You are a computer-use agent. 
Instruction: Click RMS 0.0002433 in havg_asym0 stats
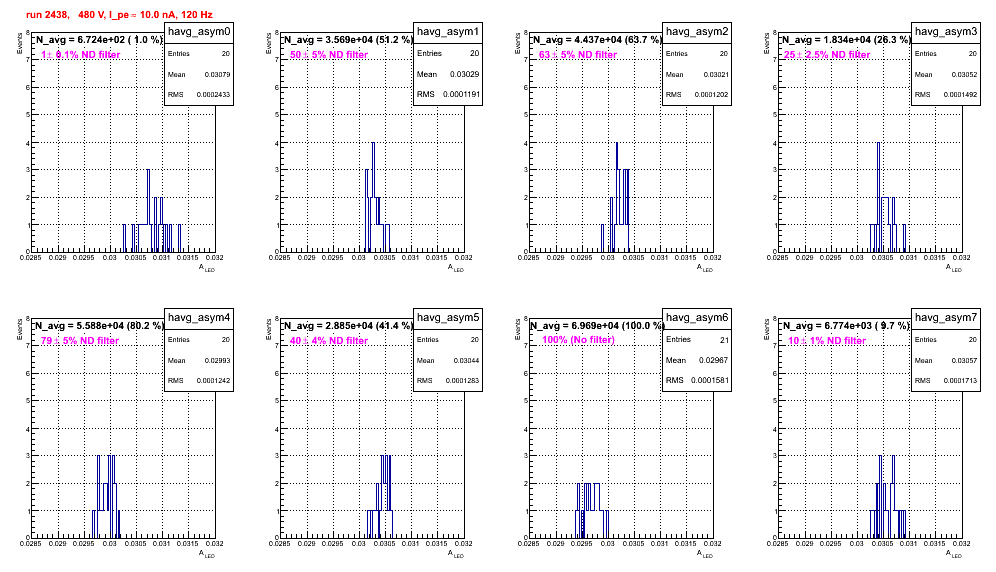pyautogui.click(x=199, y=95)
